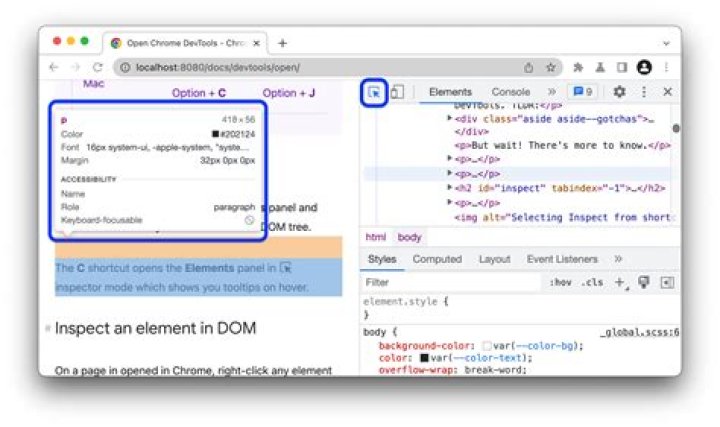Select the Event Listeners tab
The image size is (720, 427).
(x=562, y=259)
